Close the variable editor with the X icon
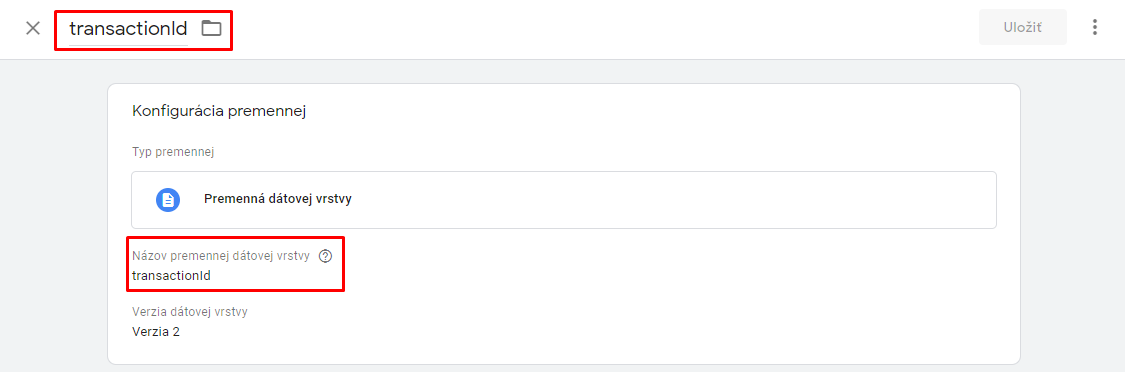 [33, 29]
